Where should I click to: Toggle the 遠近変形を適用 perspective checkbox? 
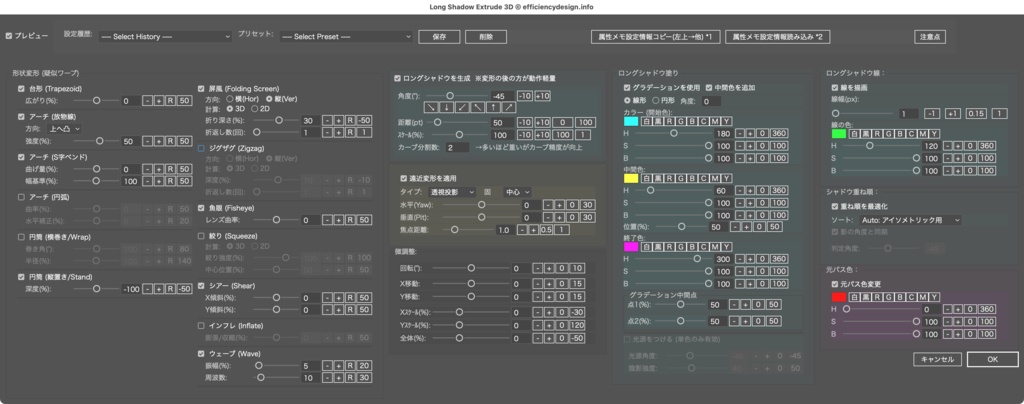404,178
